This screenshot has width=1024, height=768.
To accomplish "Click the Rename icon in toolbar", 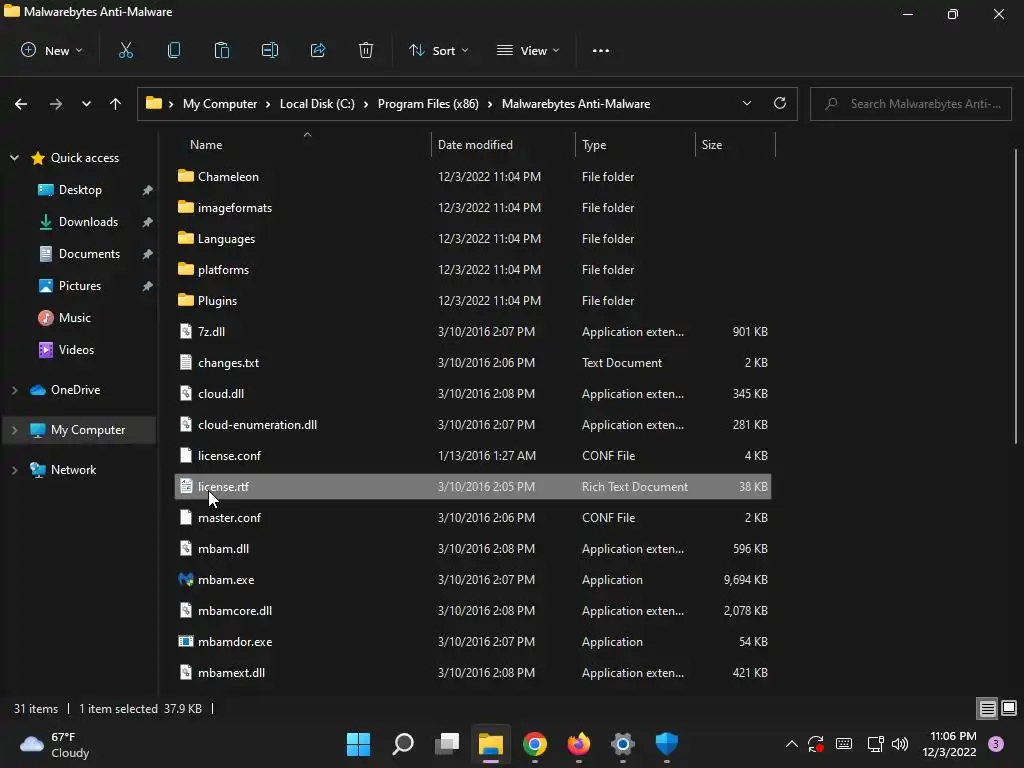I will tap(270, 50).
